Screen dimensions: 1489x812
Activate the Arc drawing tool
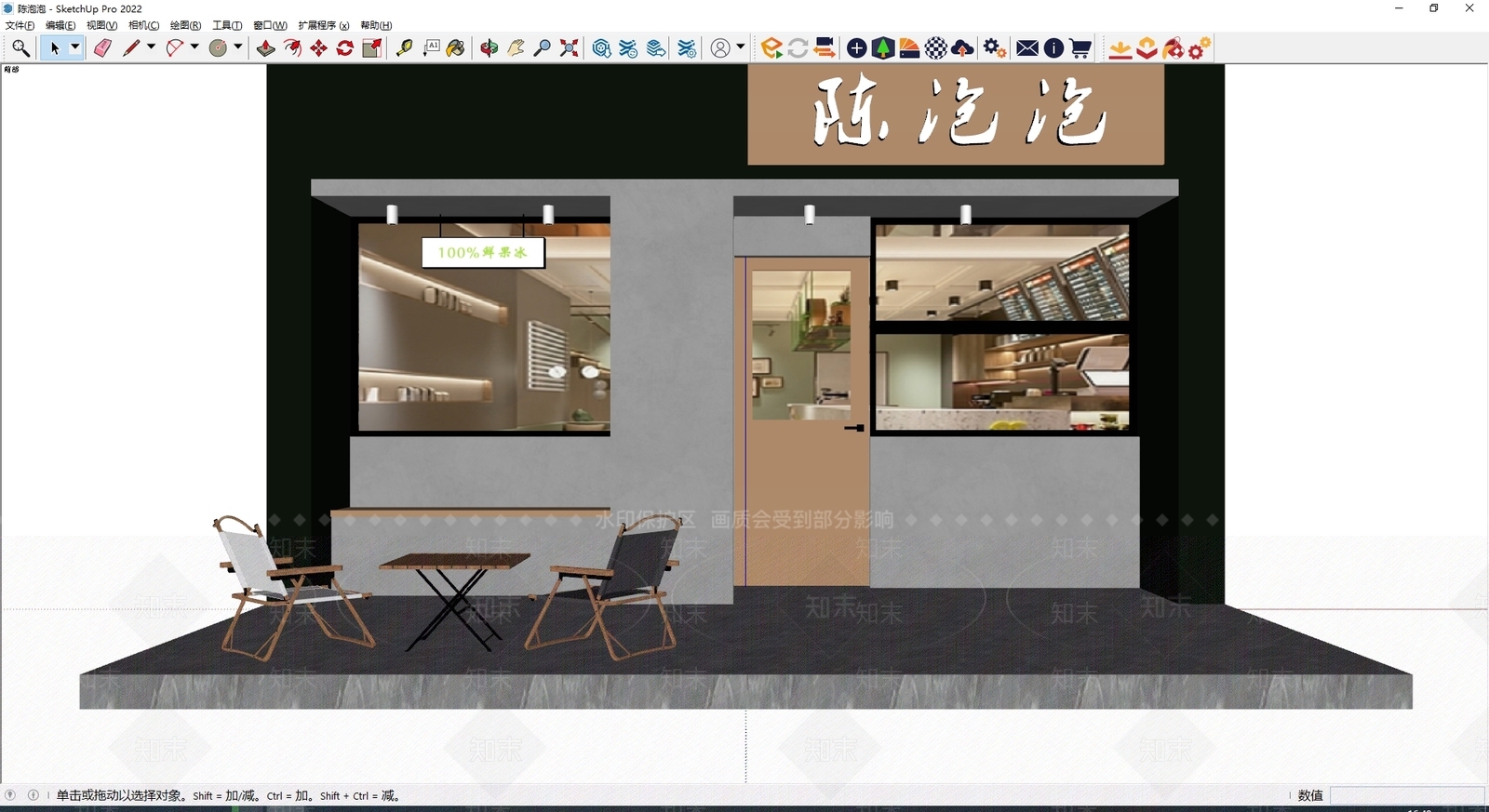174,47
